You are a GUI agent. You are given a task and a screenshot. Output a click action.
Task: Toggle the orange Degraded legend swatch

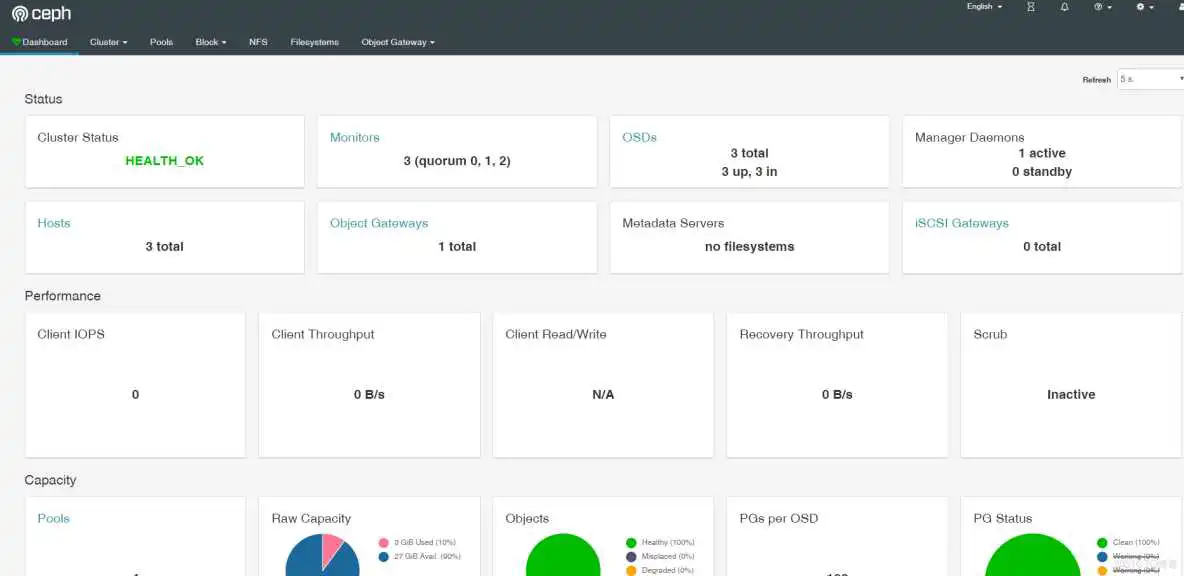click(631, 570)
